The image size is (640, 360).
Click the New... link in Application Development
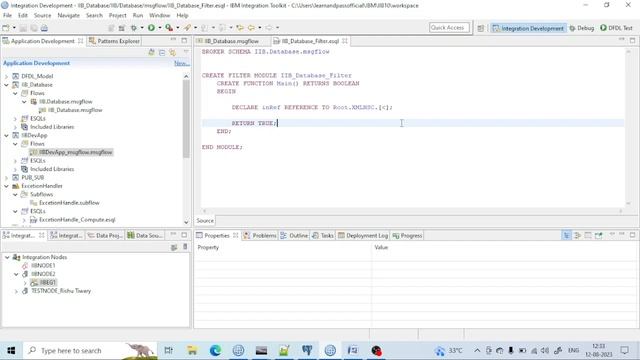click(x=182, y=63)
